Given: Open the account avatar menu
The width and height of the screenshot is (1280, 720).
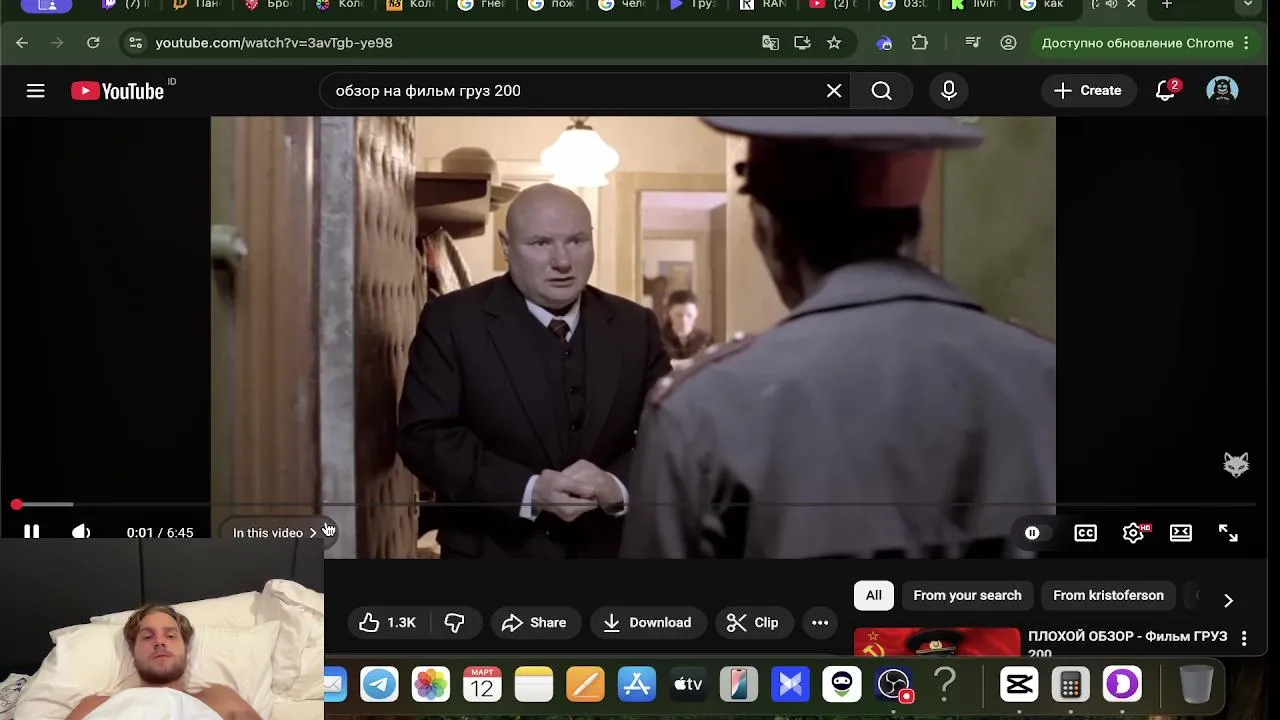Looking at the screenshot, I should pos(1222,91).
